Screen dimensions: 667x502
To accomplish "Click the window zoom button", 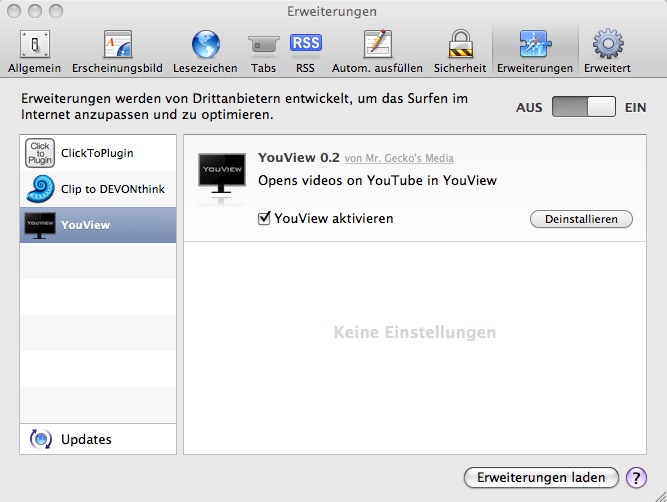I will [x=56, y=11].
